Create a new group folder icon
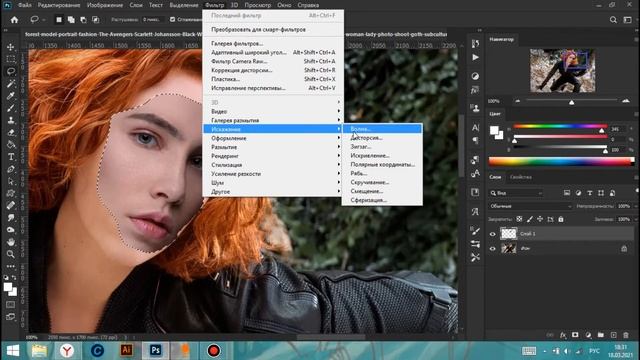 pyautogui.click(x=601, y=335)
